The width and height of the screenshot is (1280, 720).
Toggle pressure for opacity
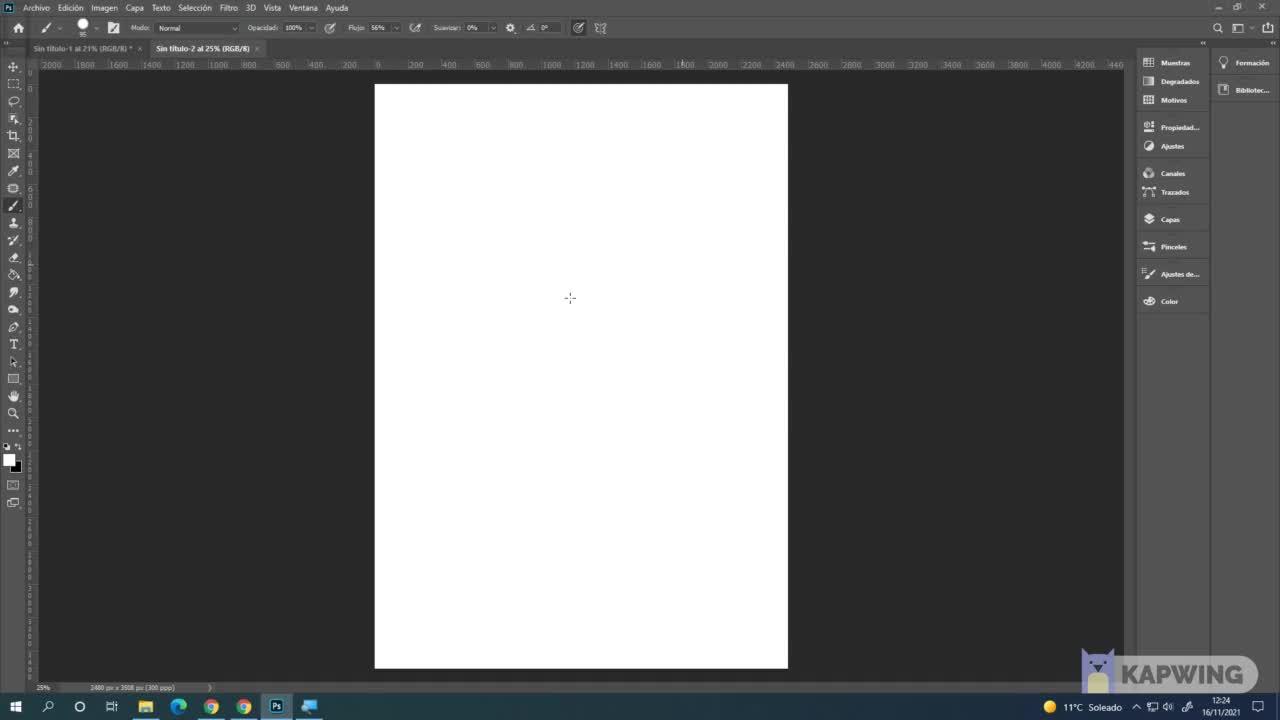(x=330, y=28)
